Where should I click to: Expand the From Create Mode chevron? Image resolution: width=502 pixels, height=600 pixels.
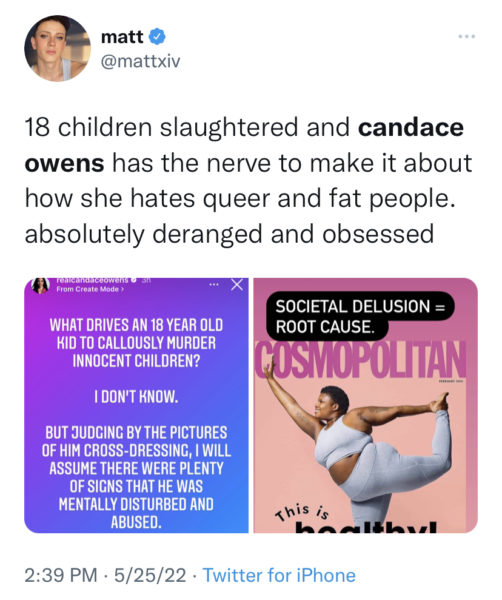pos(122,289)
